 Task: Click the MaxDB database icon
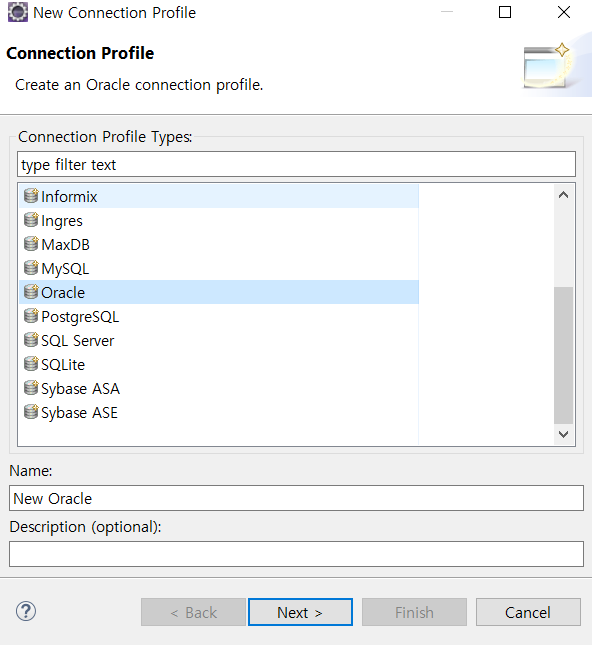click(31, 244)
